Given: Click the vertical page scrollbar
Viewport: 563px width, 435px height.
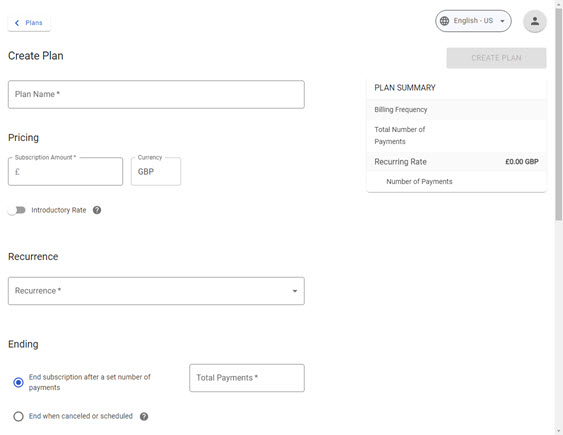Looking at the screenshot, I should (559, 115).
